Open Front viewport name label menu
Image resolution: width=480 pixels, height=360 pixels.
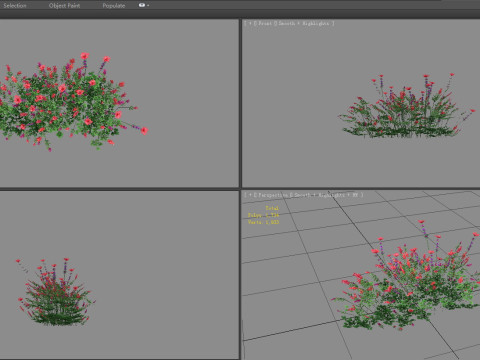[265, 23]
